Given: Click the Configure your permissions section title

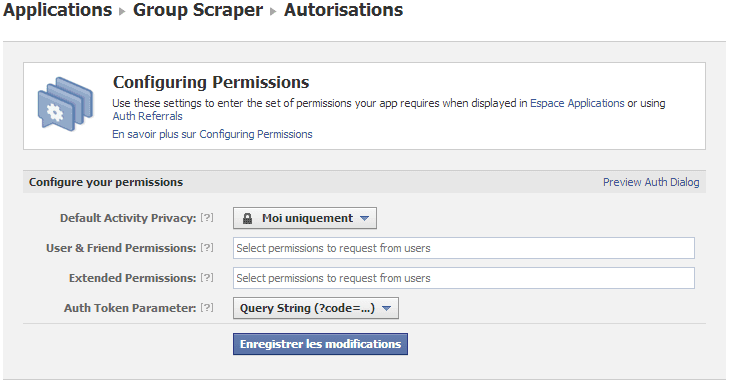Looking at the screenshot, I should pyautogui.click(x=106, y=182).
